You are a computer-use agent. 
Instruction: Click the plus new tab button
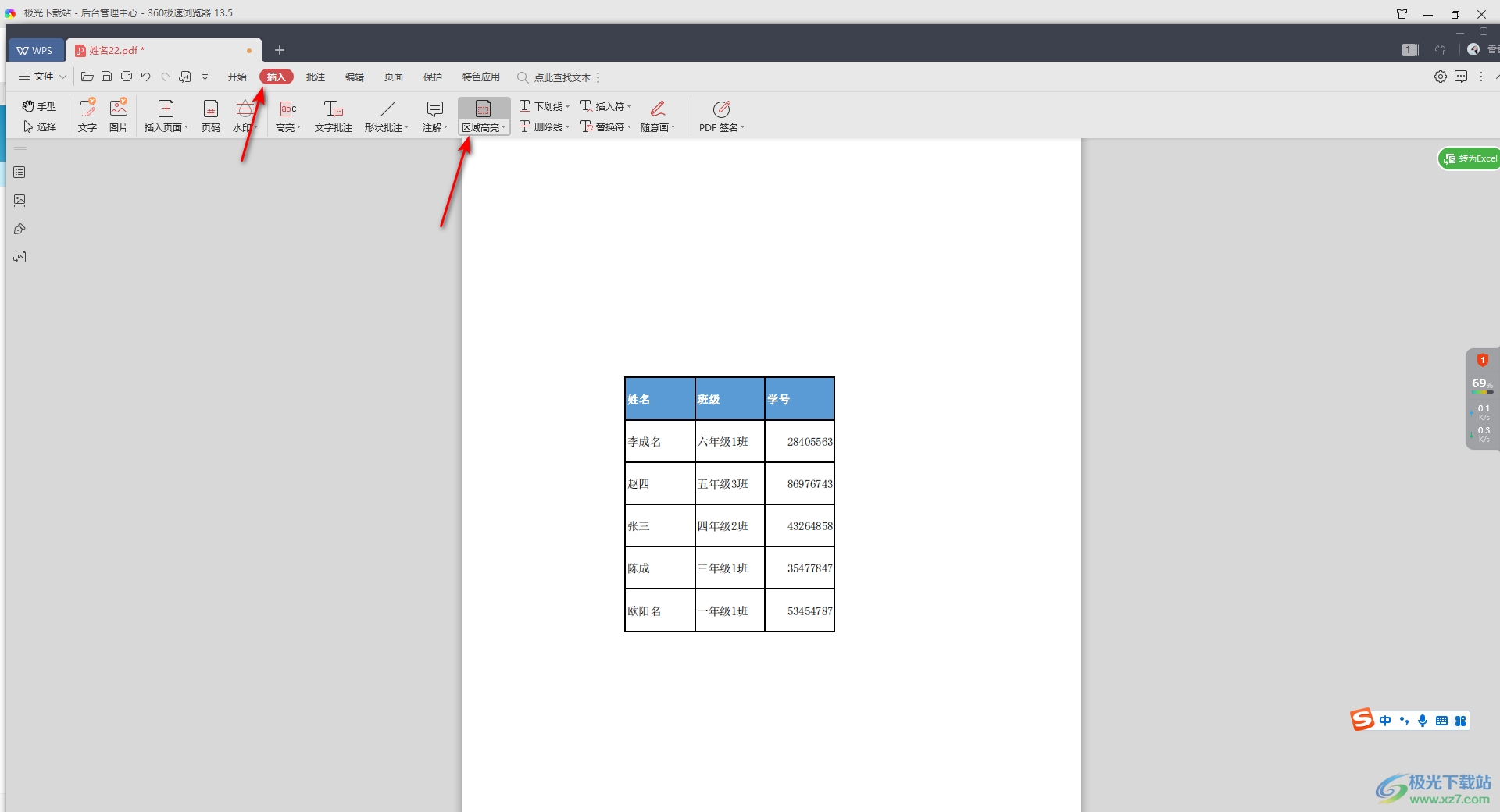pos(280,50)
